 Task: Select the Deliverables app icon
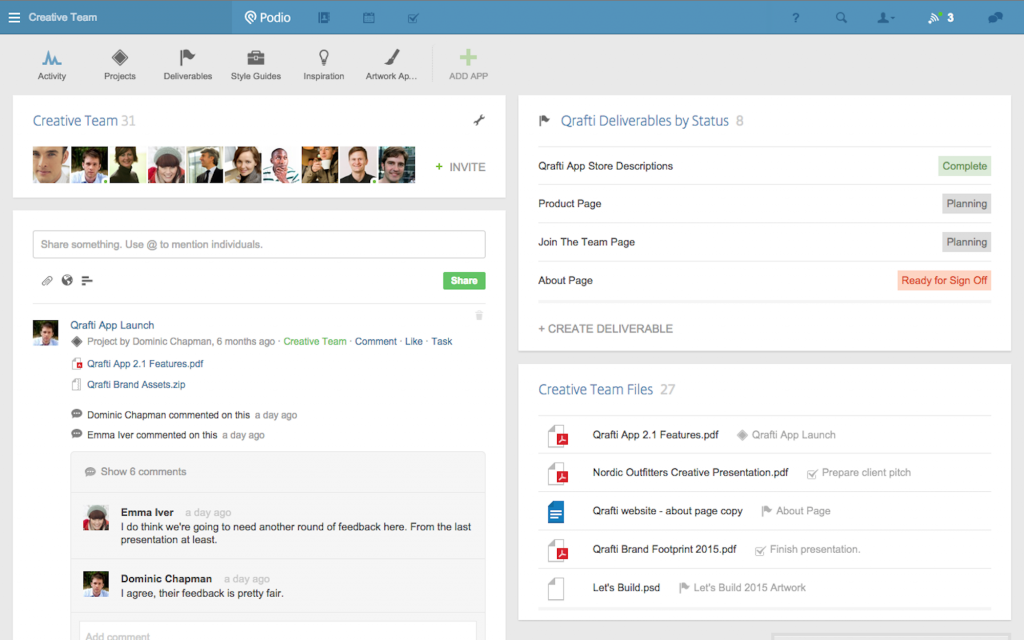(x=187, y=62)
